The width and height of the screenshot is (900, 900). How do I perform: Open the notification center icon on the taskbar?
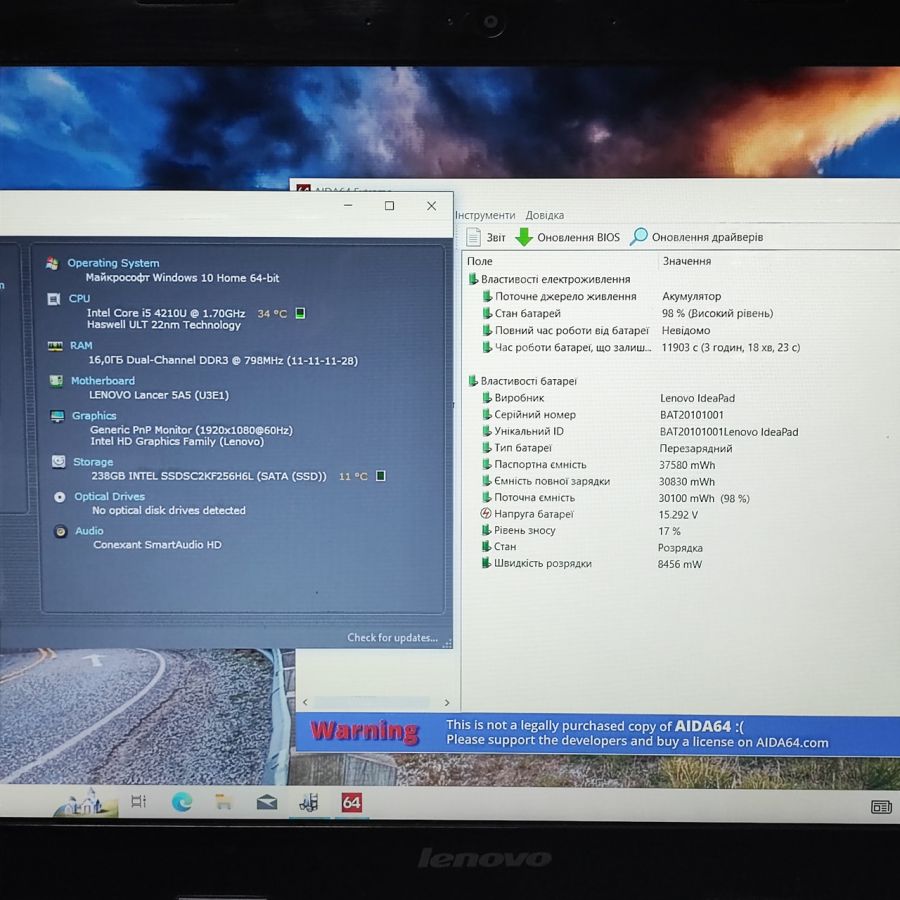click(x=881, y=807)
